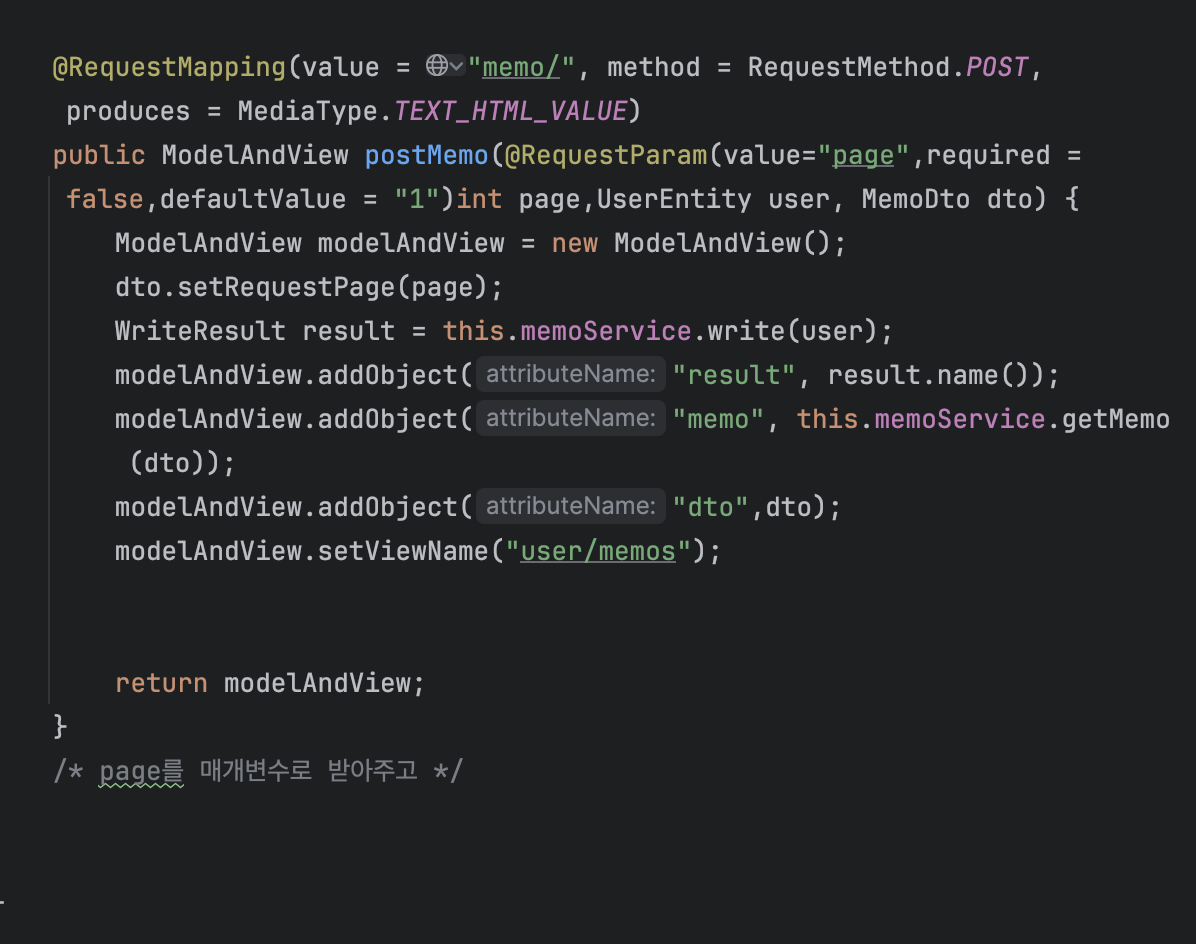Click the Korean comment about page parameter
This screenshot has width=1196, height=944.
point(258,771)
